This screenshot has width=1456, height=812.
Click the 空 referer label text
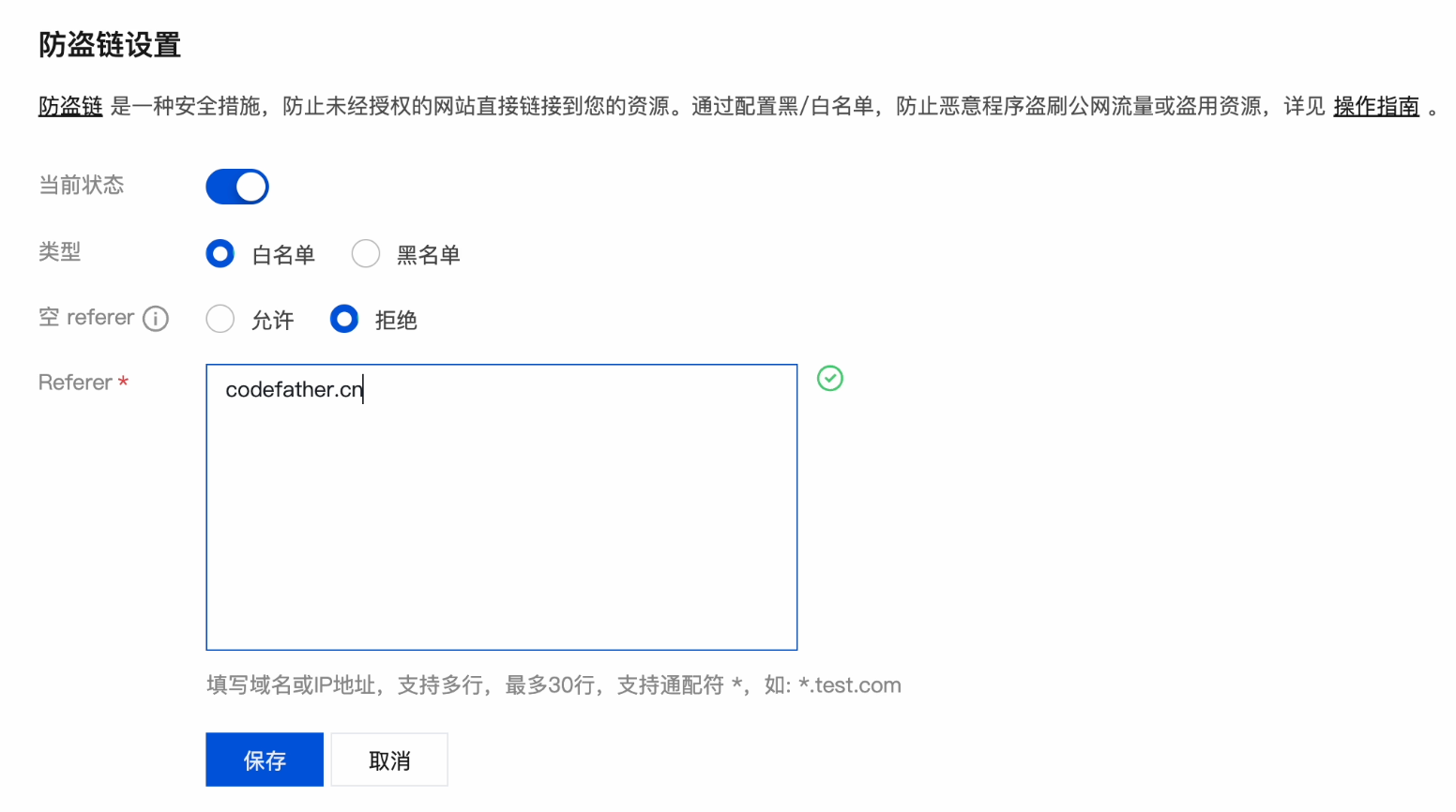(x=86, y=318)
